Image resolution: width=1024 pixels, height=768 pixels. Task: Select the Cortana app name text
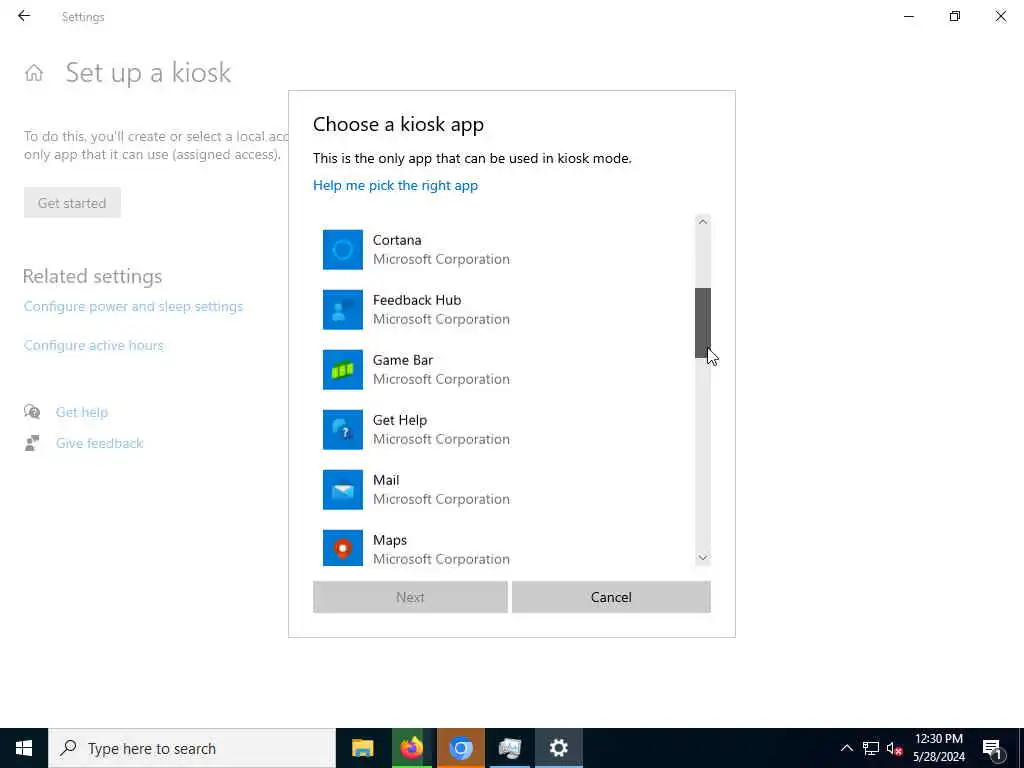397,240
